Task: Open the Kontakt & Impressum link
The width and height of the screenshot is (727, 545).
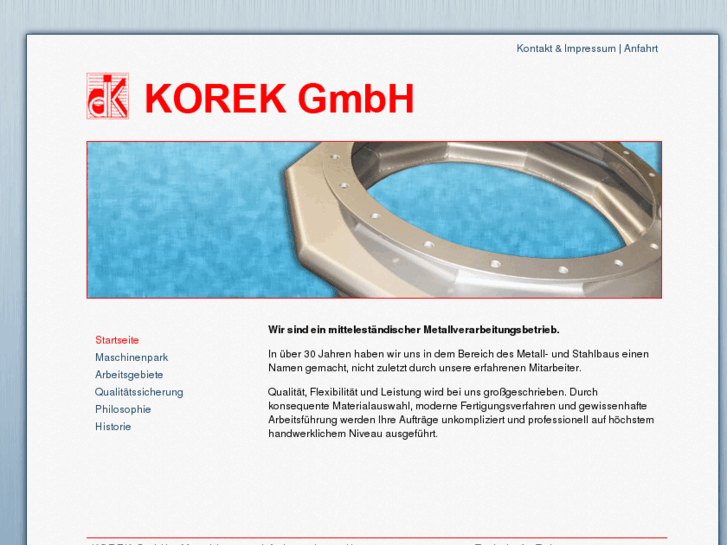Action: (566, 48)
